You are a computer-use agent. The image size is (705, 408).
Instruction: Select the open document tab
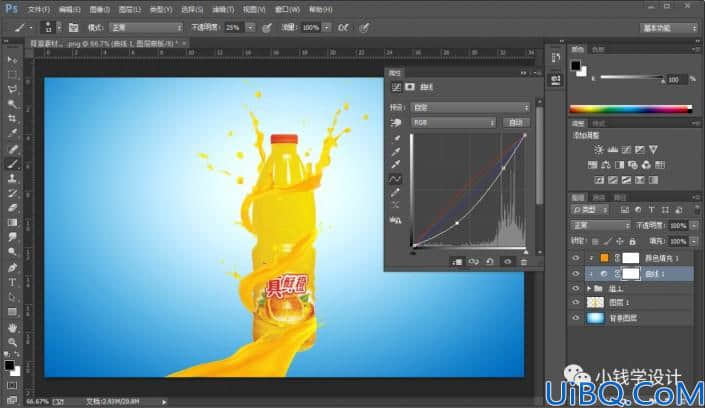(107, 44)
